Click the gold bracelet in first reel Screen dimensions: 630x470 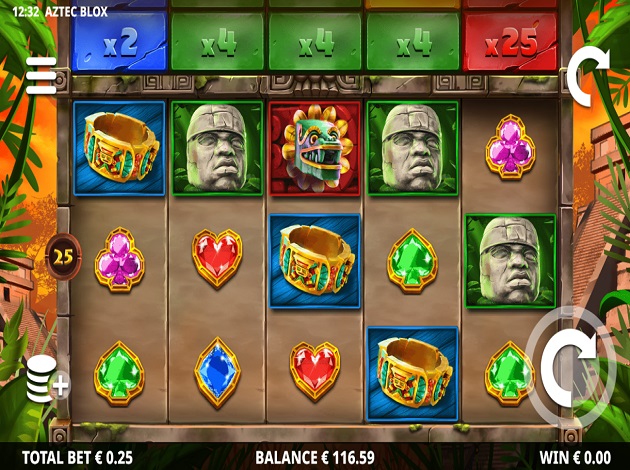click(x=119, y=148)
